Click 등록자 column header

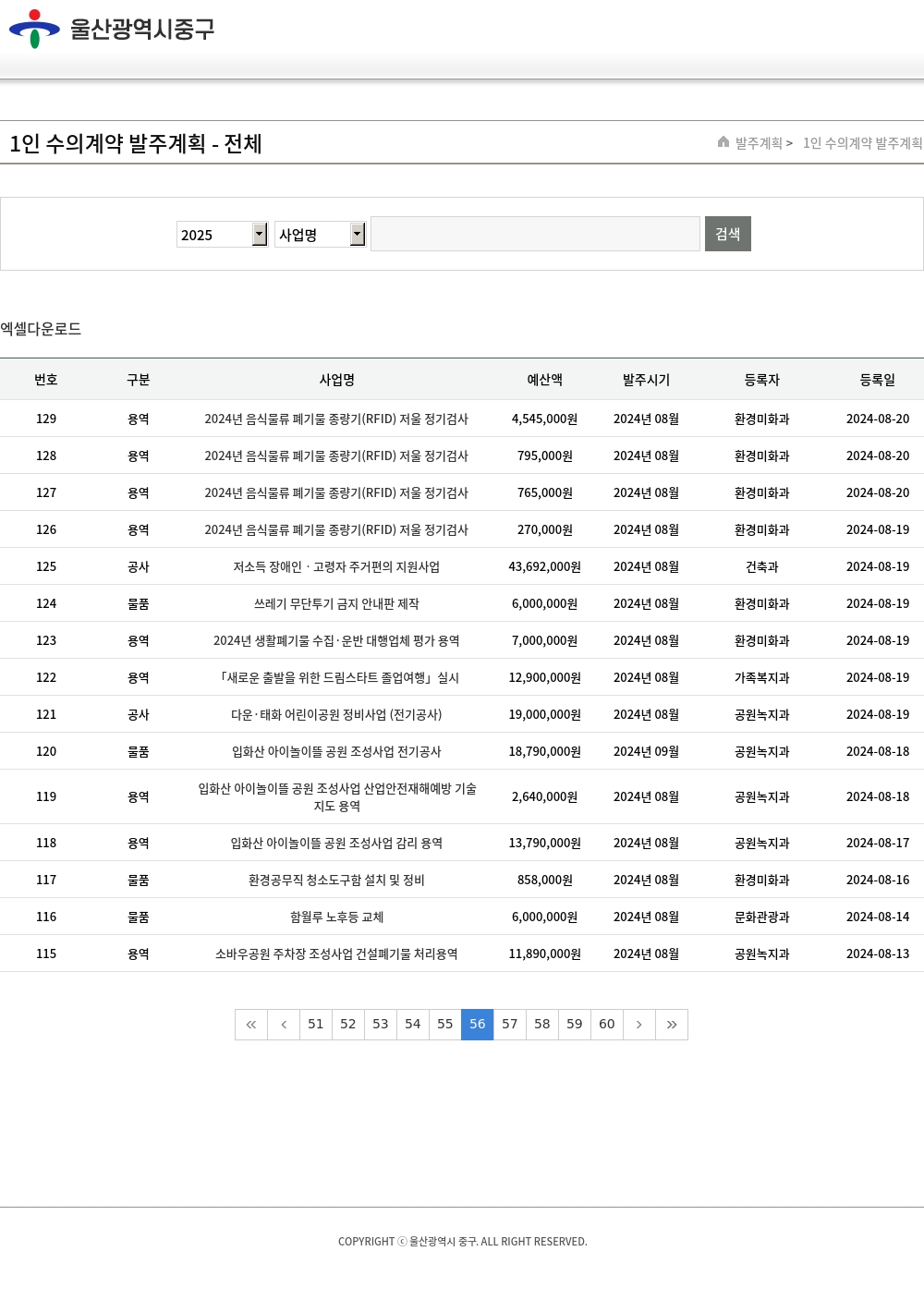tap(762, 380)
